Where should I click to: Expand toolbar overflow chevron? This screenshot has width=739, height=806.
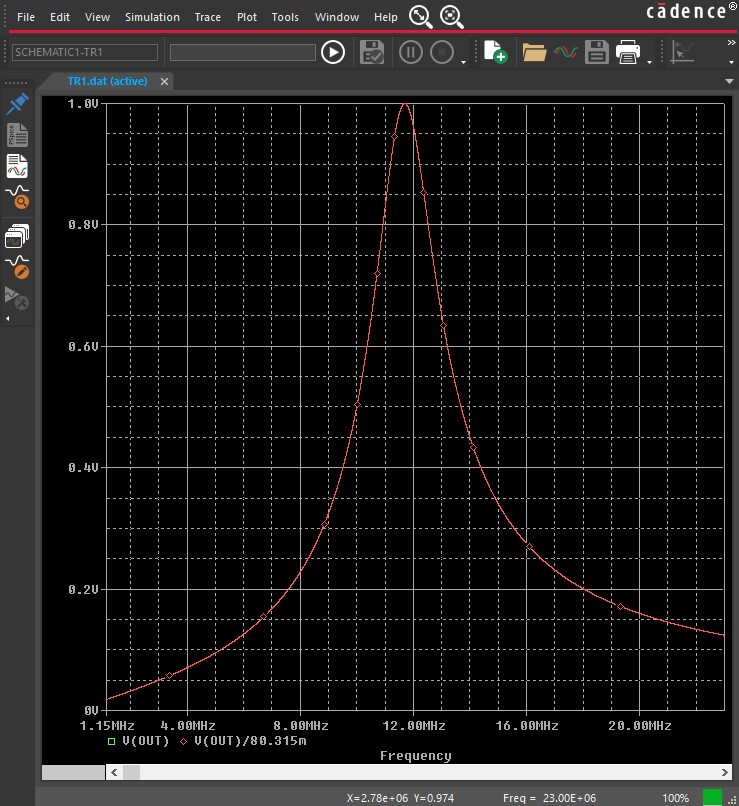[731, 43]
